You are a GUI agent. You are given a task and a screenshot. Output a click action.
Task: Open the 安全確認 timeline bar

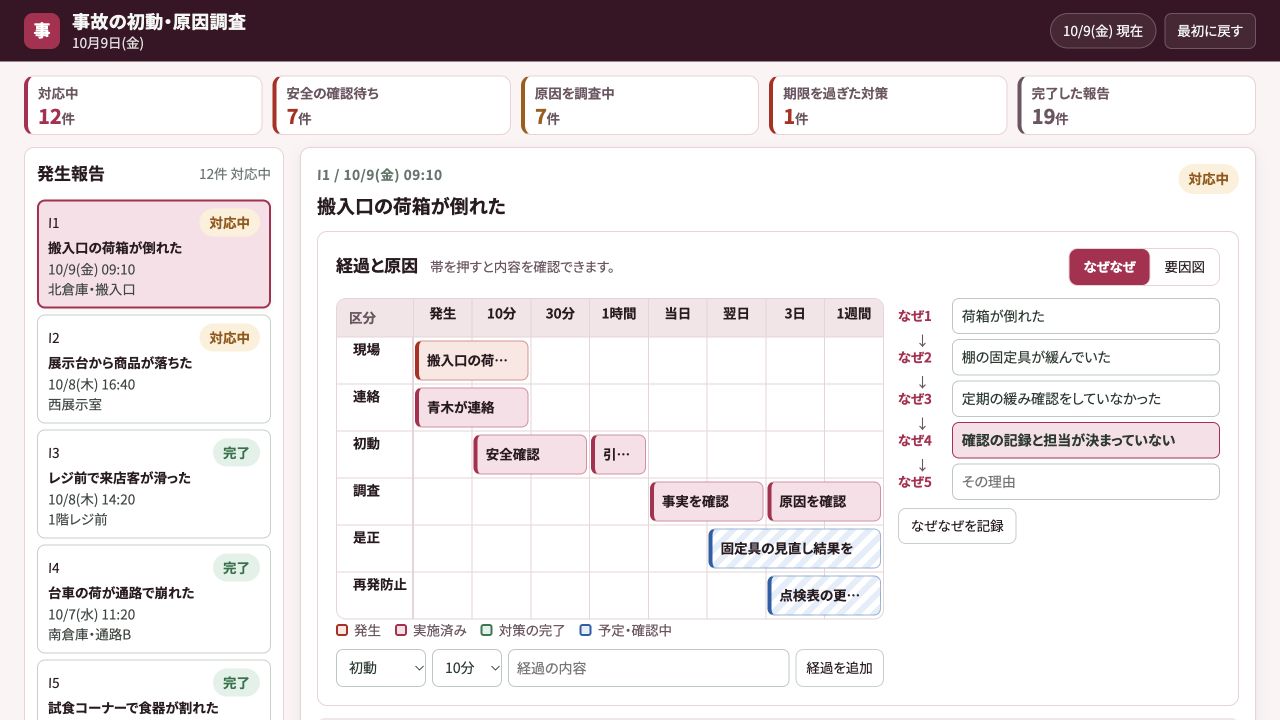530,455
